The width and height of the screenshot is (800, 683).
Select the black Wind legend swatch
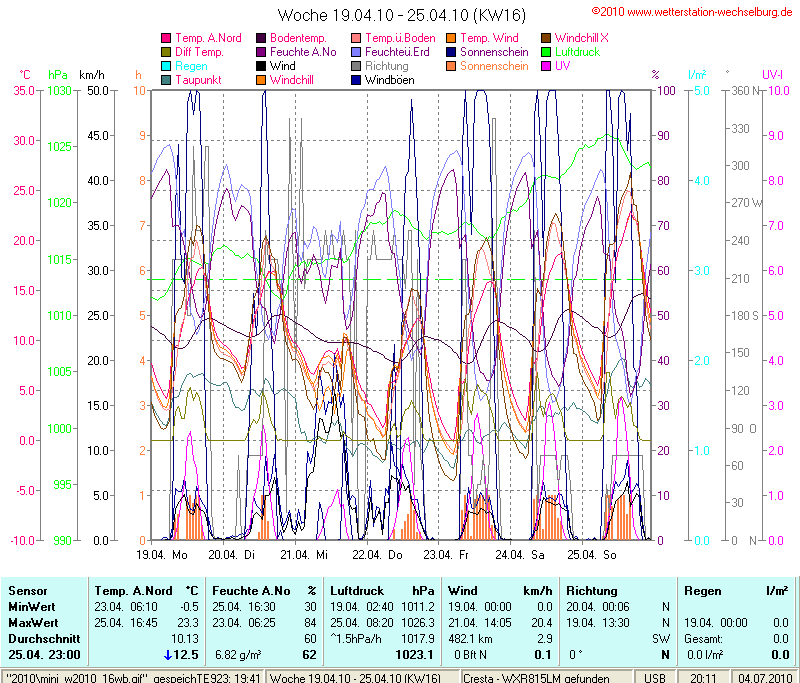(x=261, y=66)
